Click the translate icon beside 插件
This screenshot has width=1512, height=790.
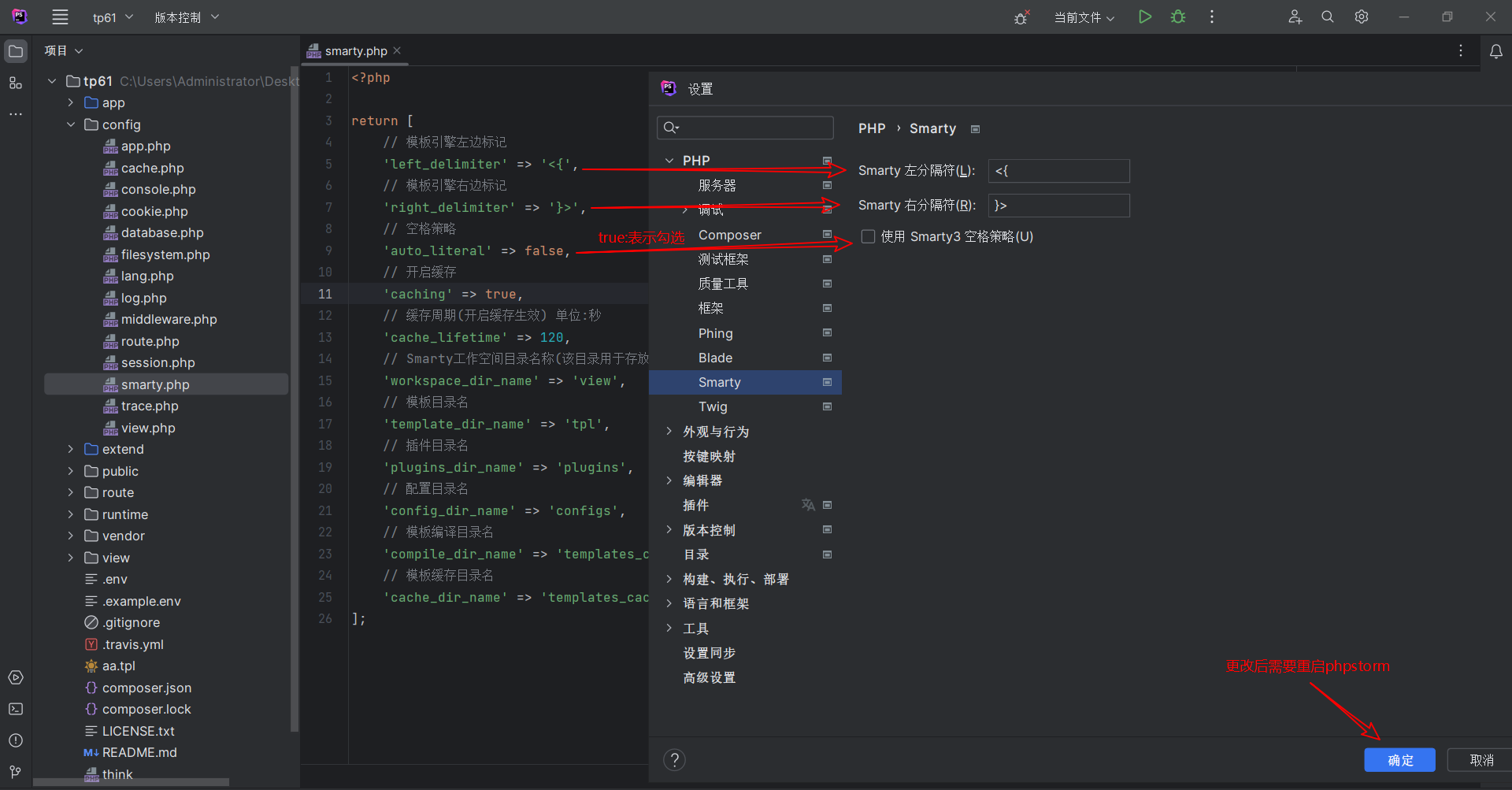(x=808, y=505)
